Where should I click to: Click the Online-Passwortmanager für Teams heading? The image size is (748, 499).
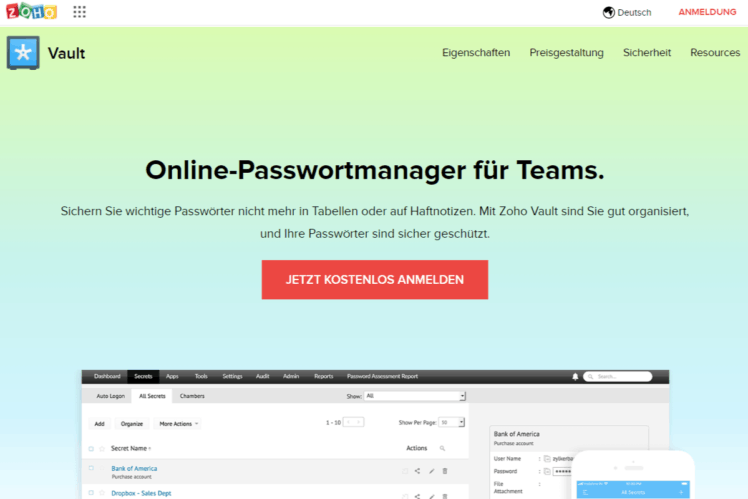pyautogui.click(x=374, y=170)
